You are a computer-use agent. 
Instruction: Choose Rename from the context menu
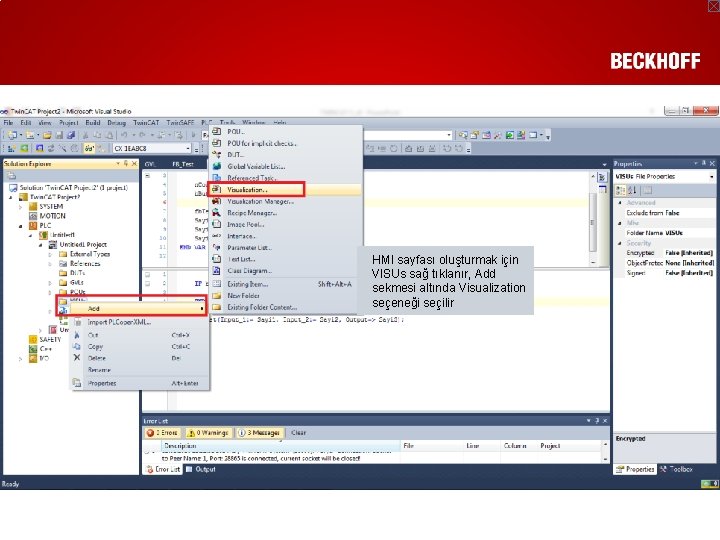tap(140, 370)
